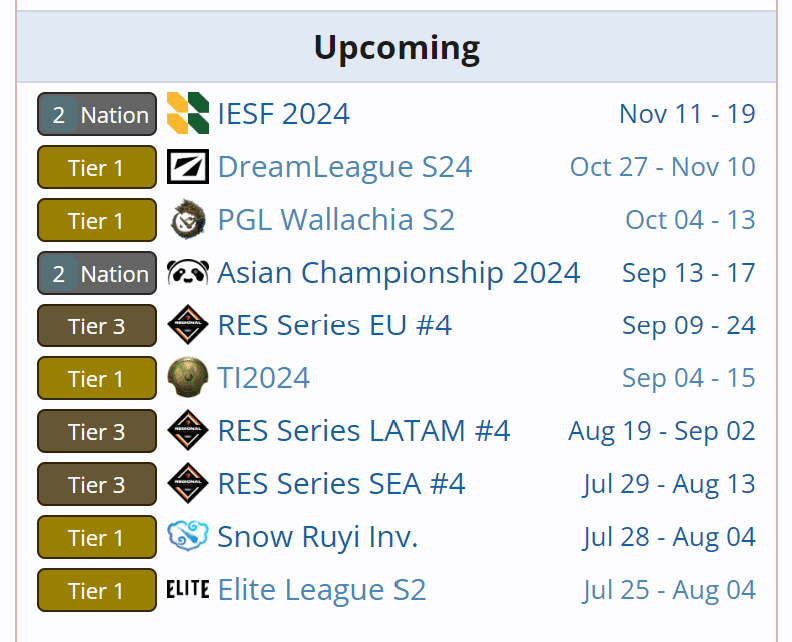Click the RES Series SEA #4 logo

[188, 485]
